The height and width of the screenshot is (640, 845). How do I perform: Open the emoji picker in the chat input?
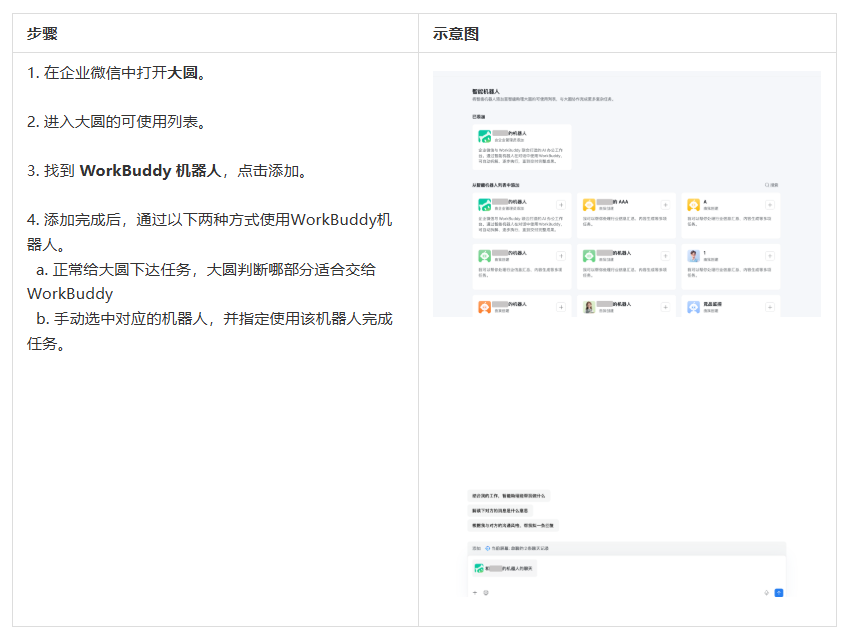(486, 593)
